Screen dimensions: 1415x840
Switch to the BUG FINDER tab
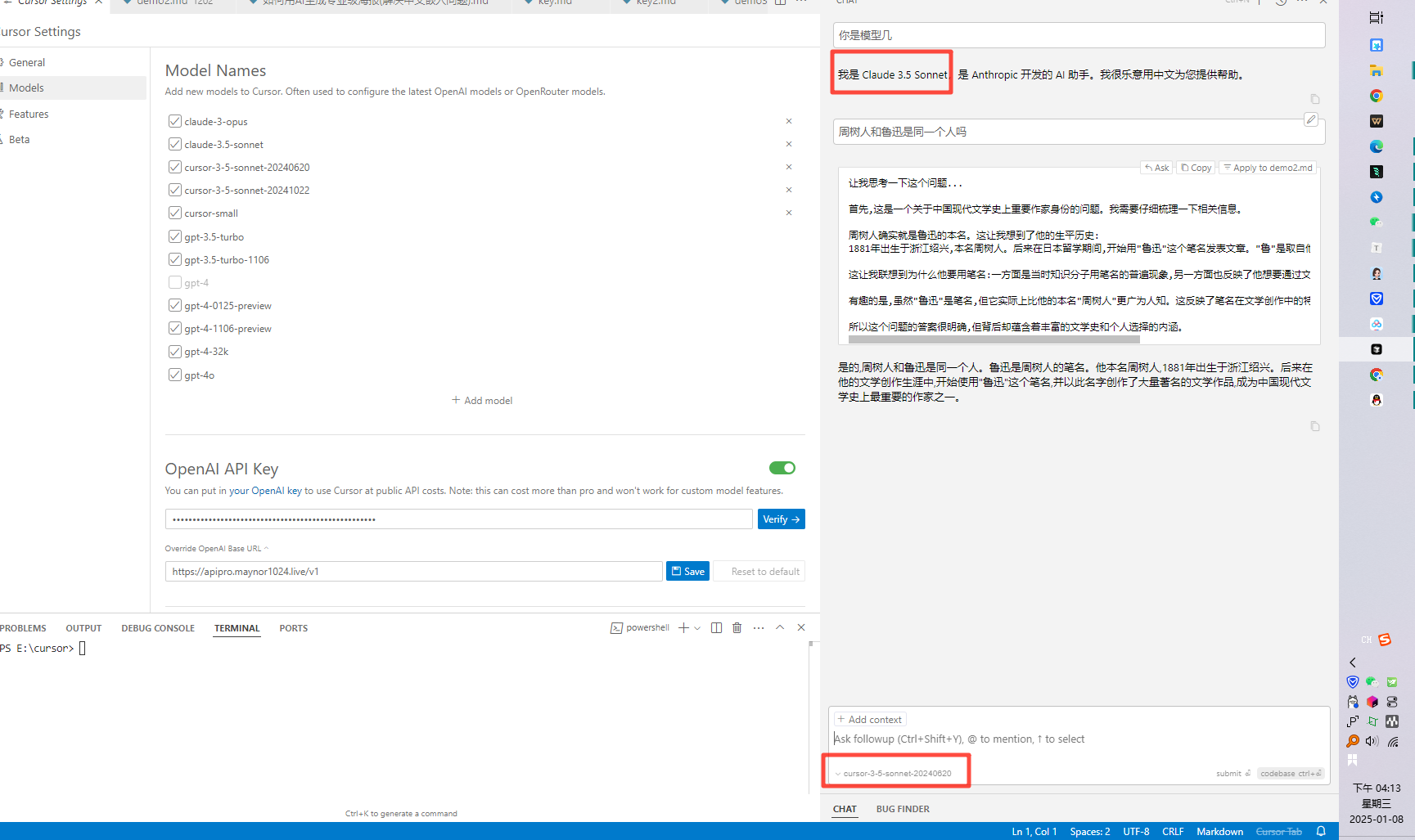[x=903, y=809]
